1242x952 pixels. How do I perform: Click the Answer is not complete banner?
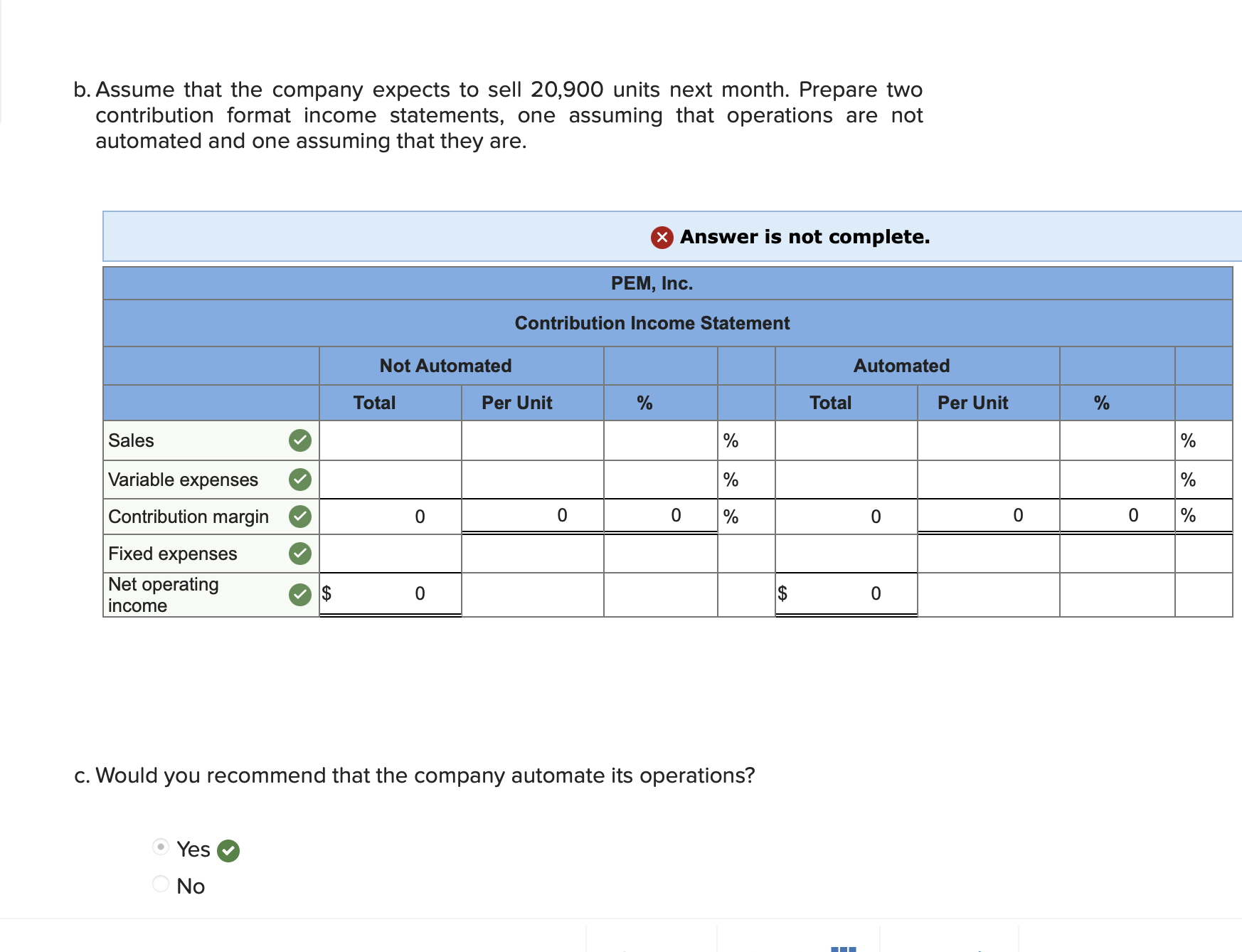pyautogui.click(x=805, y=237)
